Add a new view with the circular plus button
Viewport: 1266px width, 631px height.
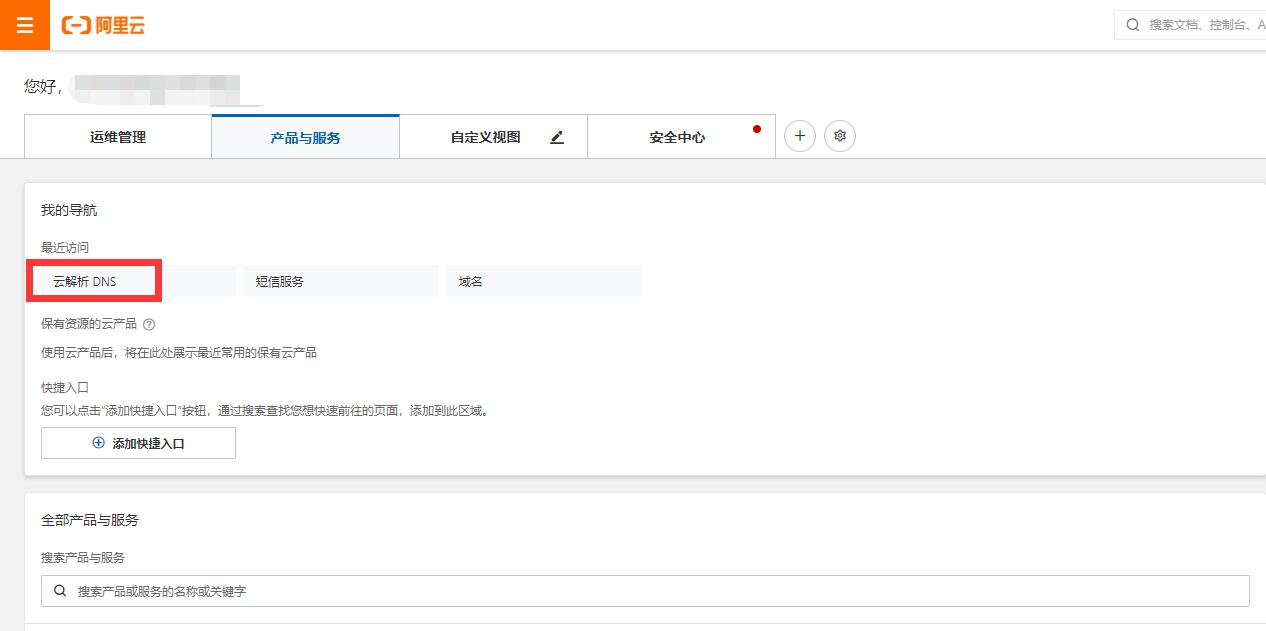tap(800, 136)
